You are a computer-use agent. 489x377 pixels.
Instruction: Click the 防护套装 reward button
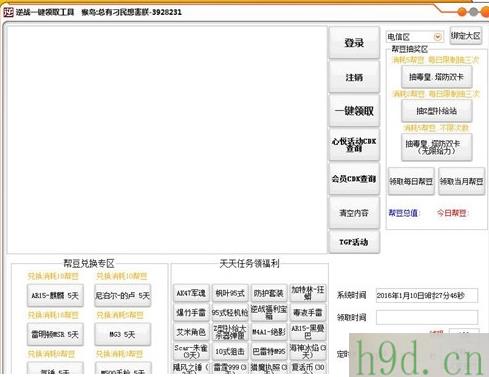[269, 293]
